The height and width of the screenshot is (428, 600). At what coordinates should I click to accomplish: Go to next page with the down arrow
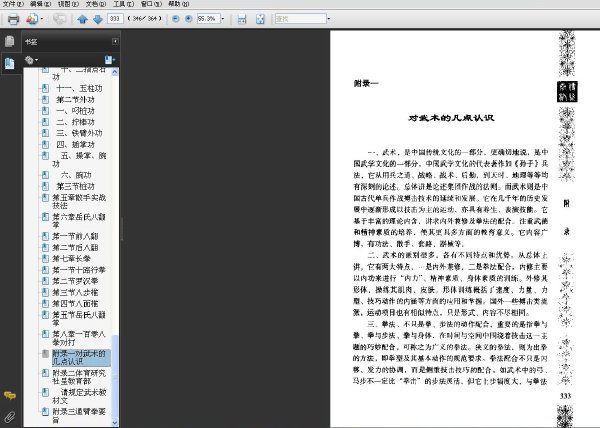click(98, 19)
